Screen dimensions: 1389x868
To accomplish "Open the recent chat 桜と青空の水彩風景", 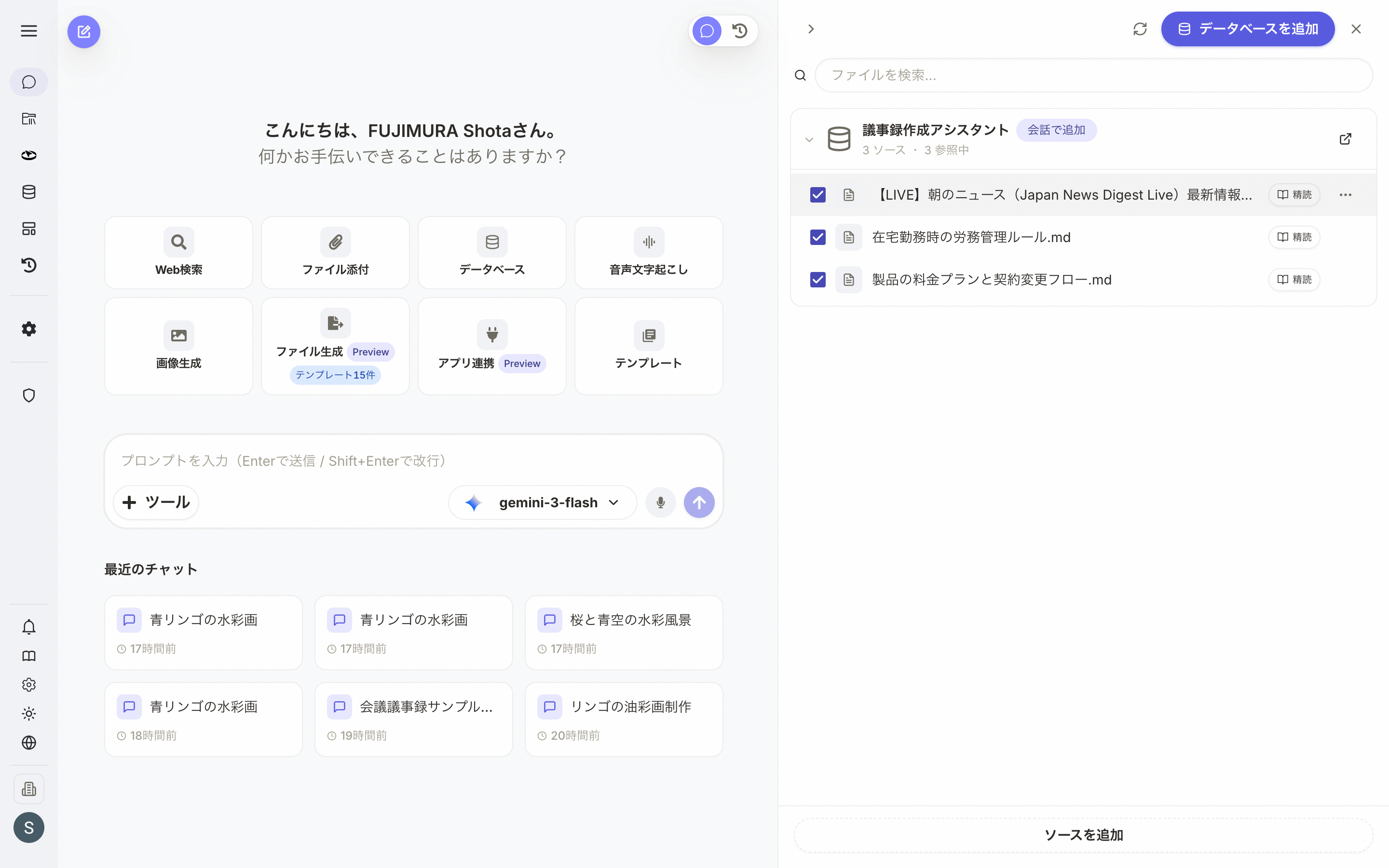I will click(x=624, y=633).
